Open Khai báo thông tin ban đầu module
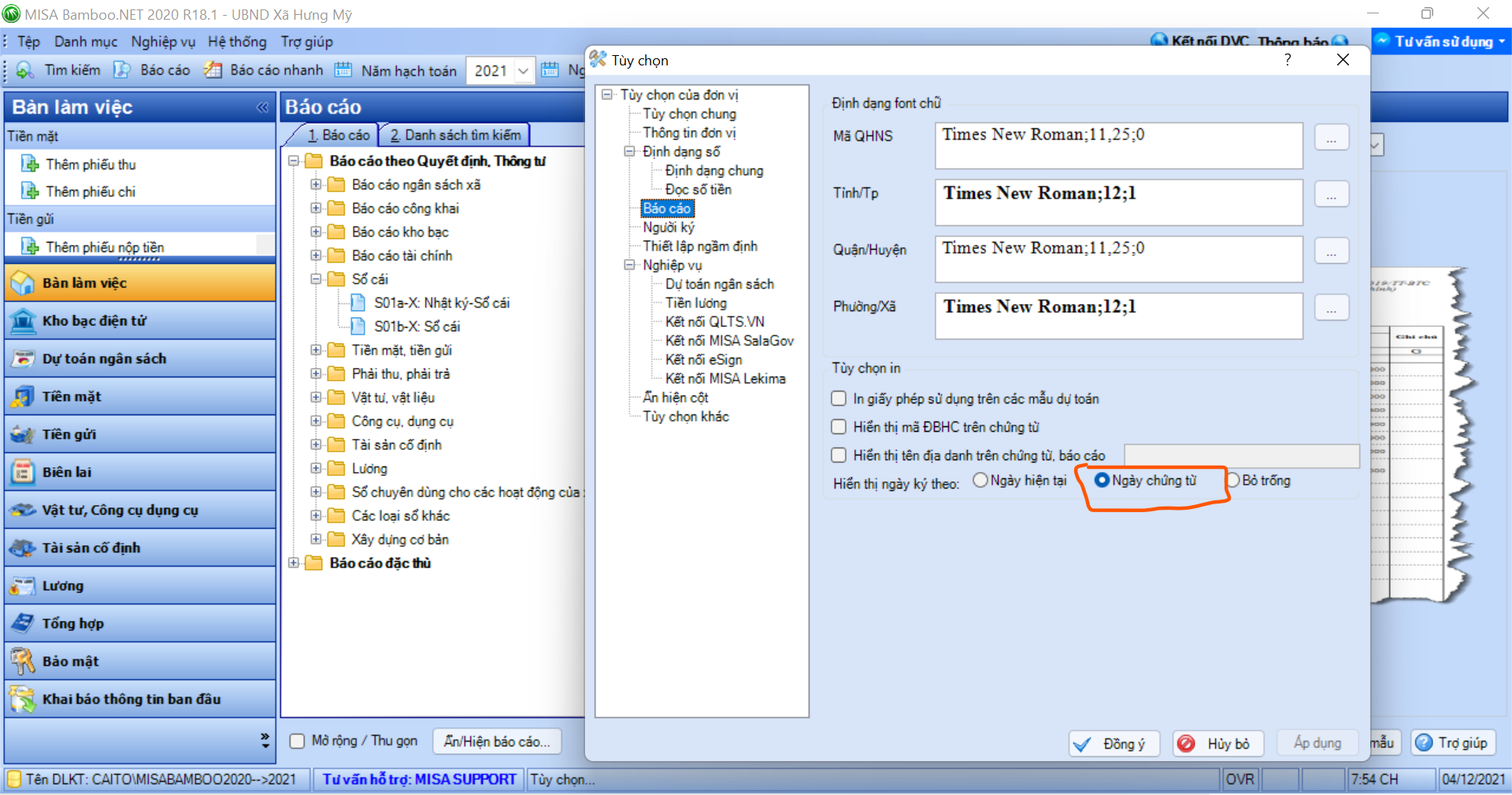 [x=140, y=699]
